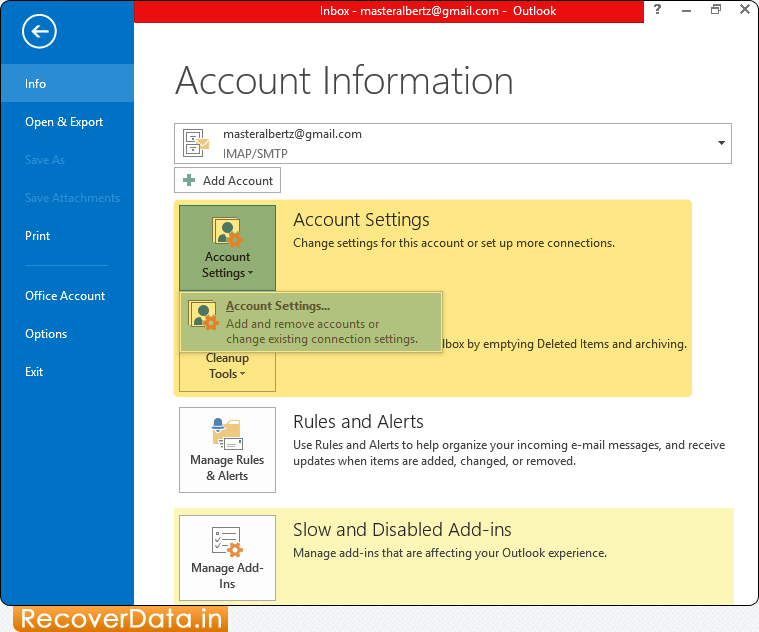
Task: Click the mailbox account icon in the selector
Action: [195, 143]
